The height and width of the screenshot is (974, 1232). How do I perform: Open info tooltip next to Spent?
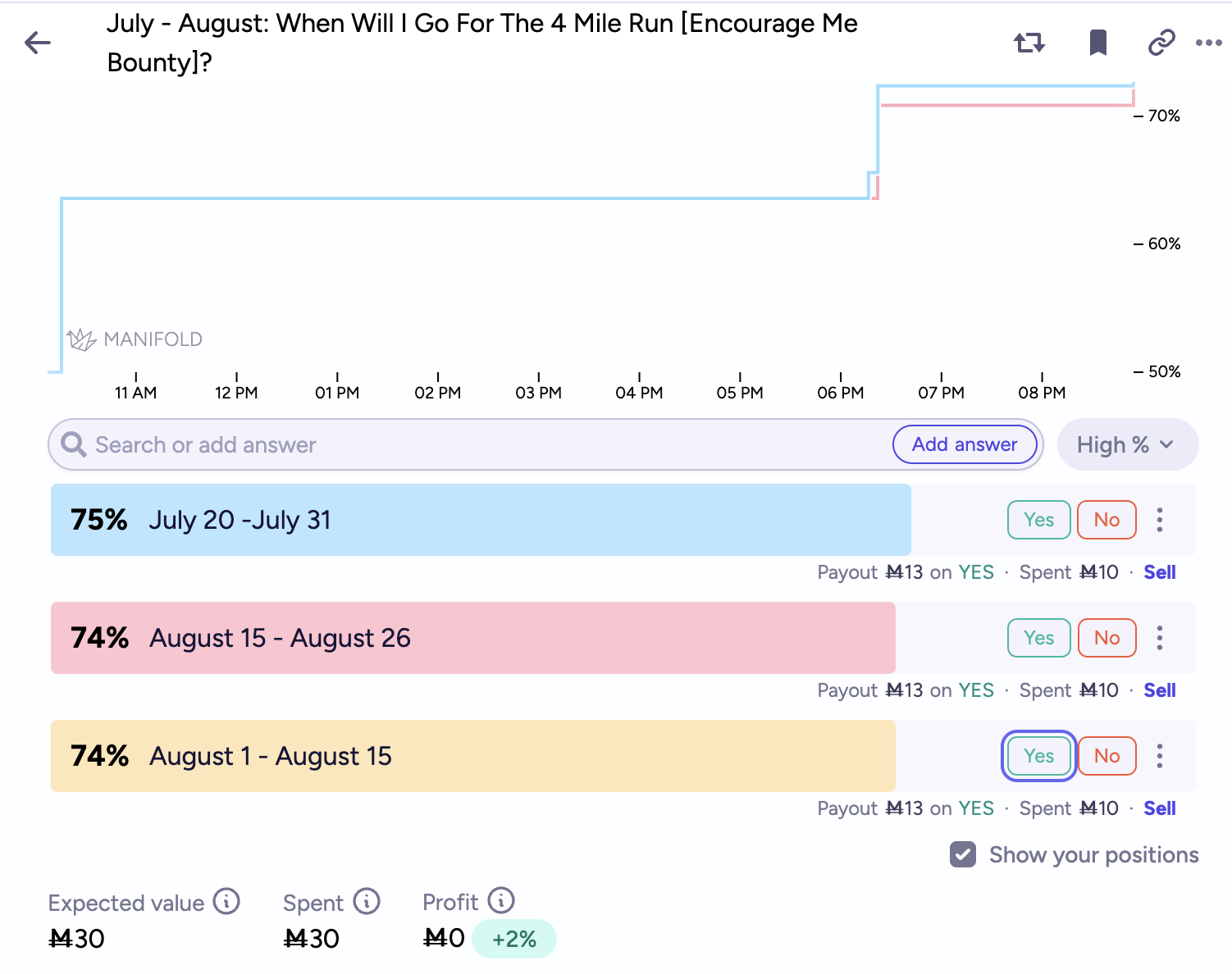[367, 901]
